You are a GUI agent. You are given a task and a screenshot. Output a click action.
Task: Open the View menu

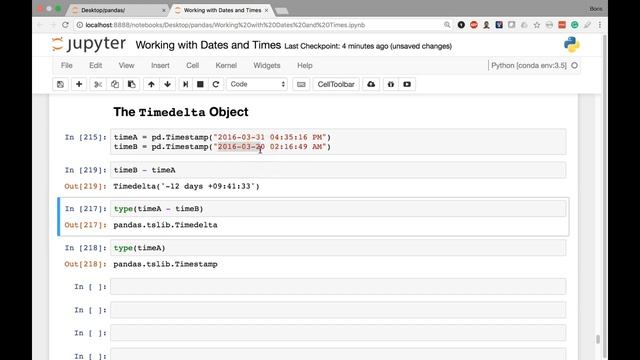coord(126,65)
